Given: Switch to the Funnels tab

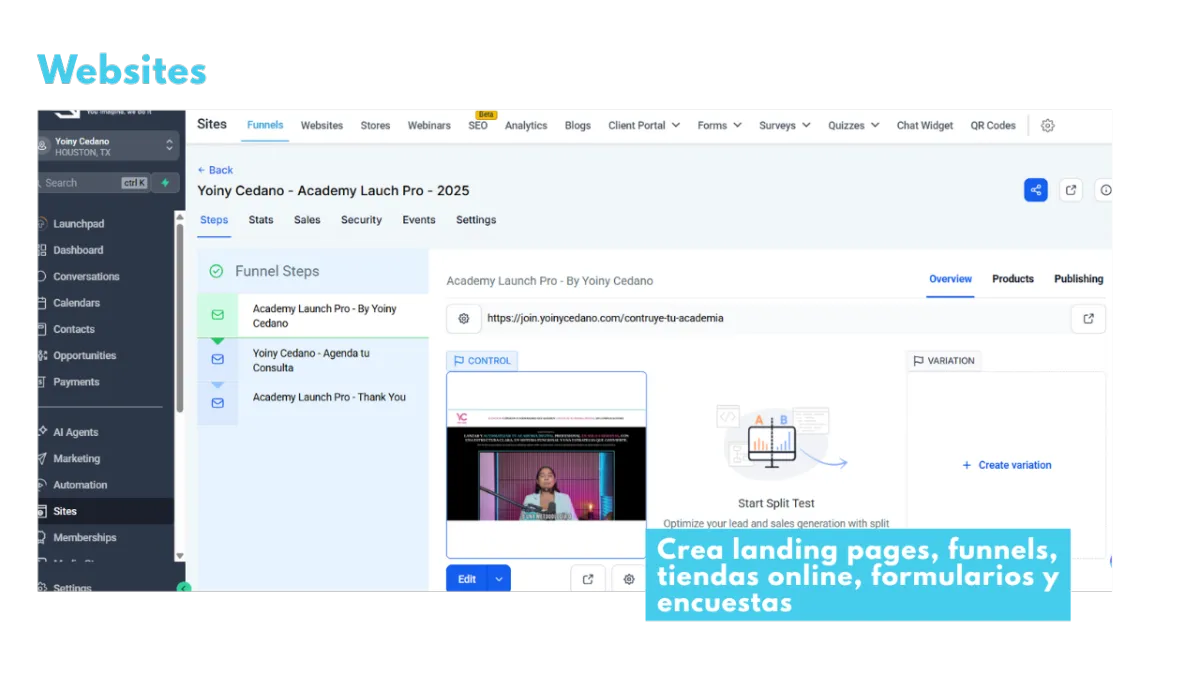Looking at the screenshot, I should (x=265, y=125).
